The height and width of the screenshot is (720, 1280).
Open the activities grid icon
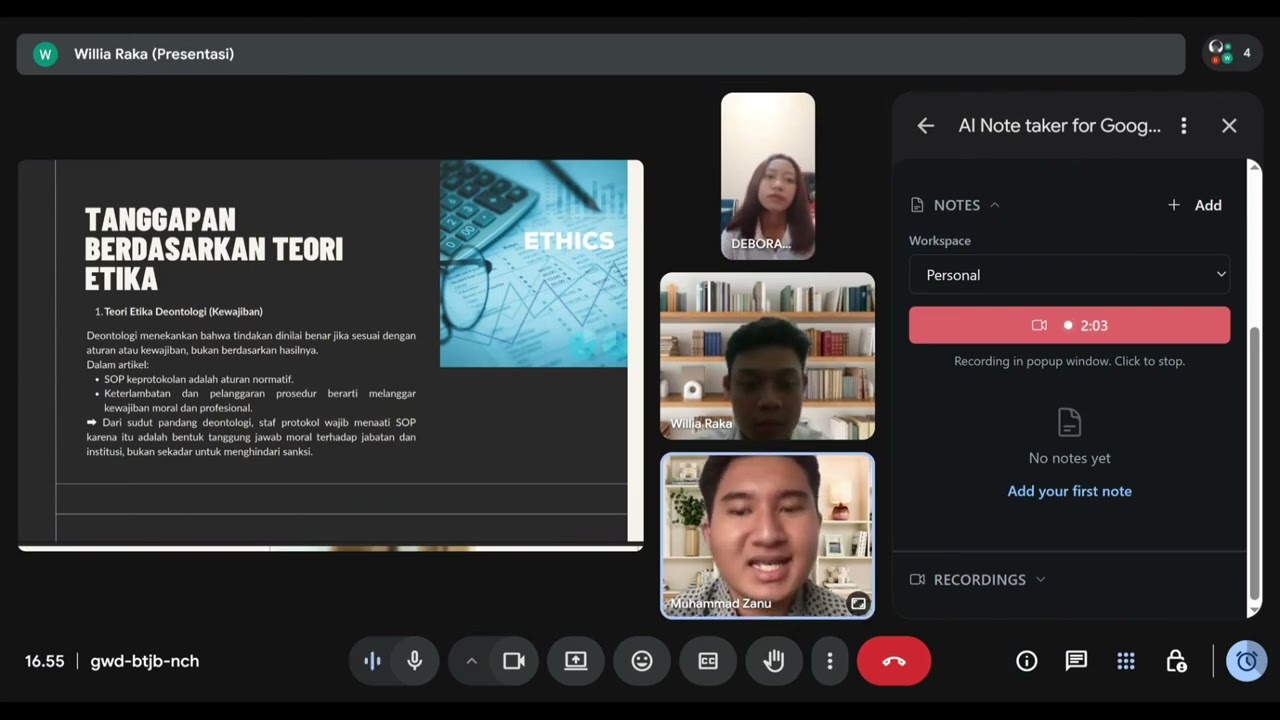coord(1126,661)
